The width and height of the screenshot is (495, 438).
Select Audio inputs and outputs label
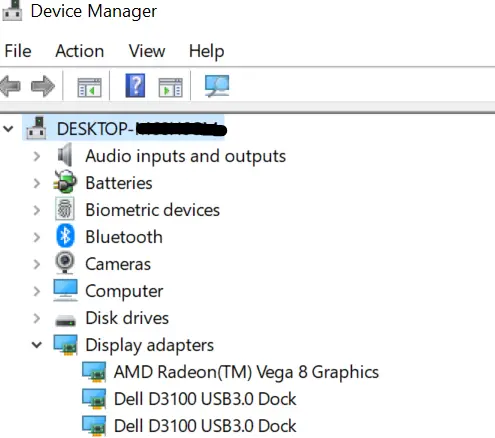(x=186, y=156)
